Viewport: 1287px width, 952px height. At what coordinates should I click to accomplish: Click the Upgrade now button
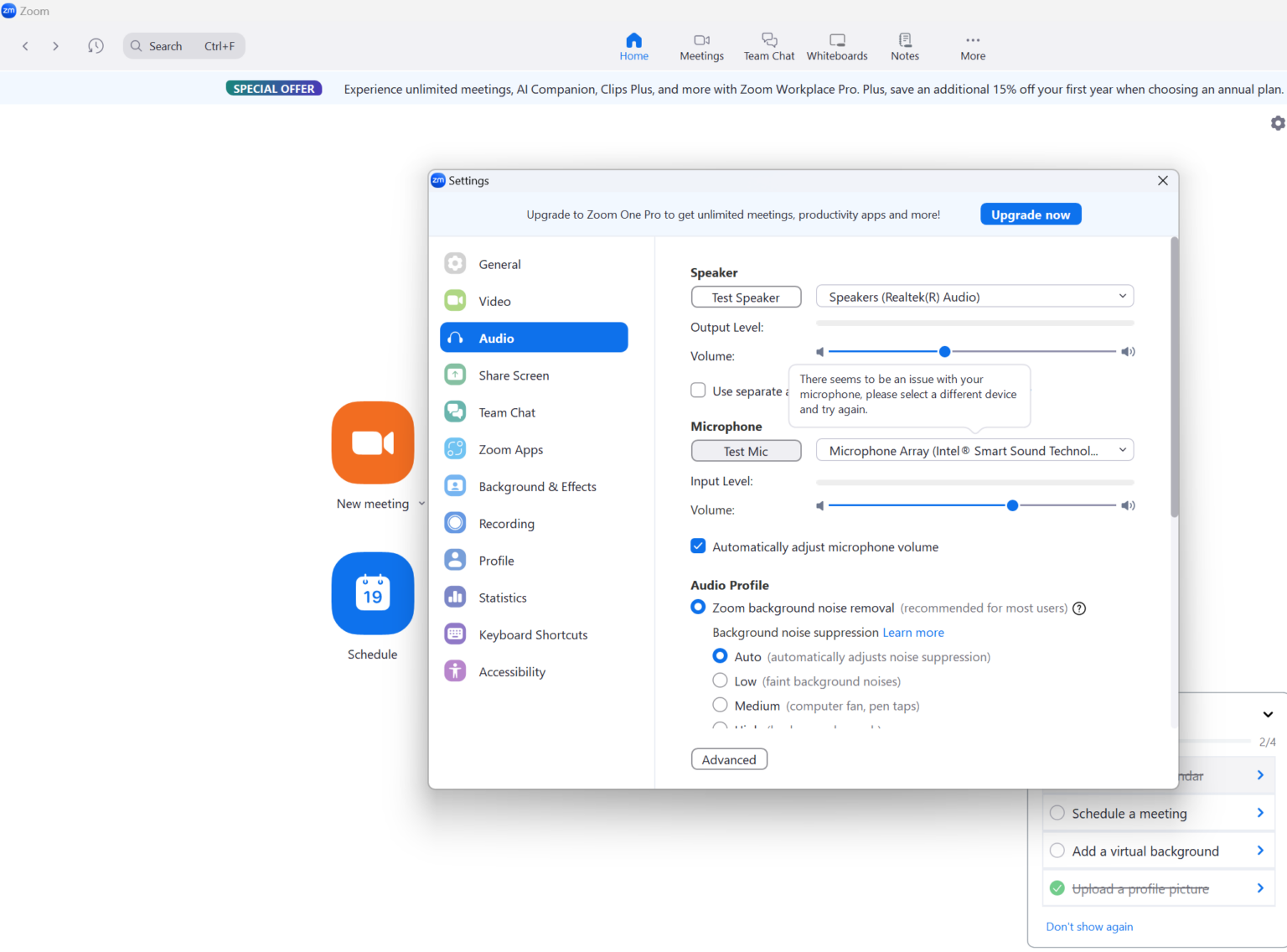point(1031,214)
